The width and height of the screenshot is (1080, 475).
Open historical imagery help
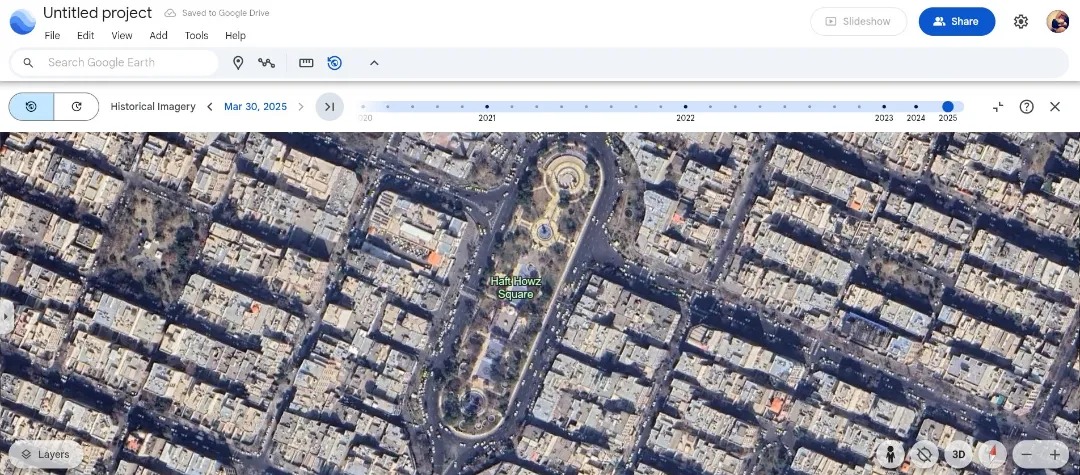(1026, 107)
